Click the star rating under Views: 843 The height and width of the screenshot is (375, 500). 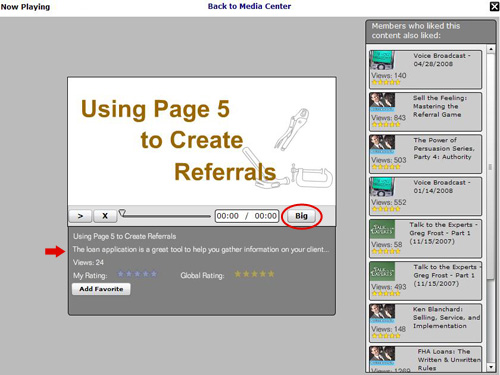pos(386,125)
